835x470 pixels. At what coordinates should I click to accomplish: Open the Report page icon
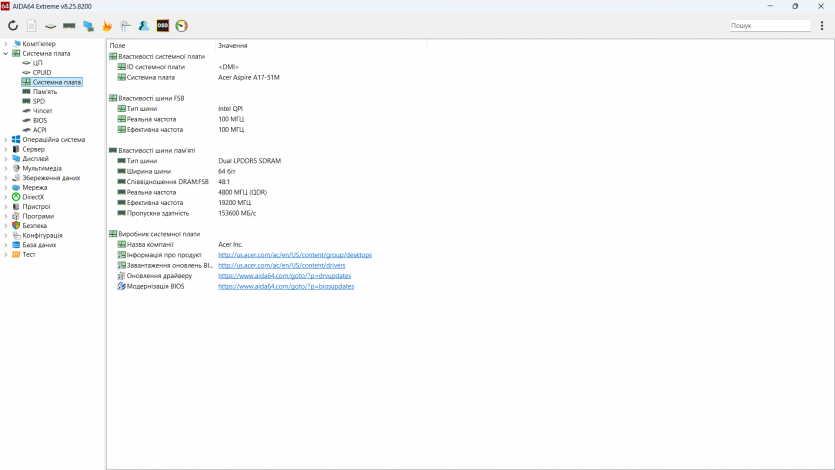point(32,26)
